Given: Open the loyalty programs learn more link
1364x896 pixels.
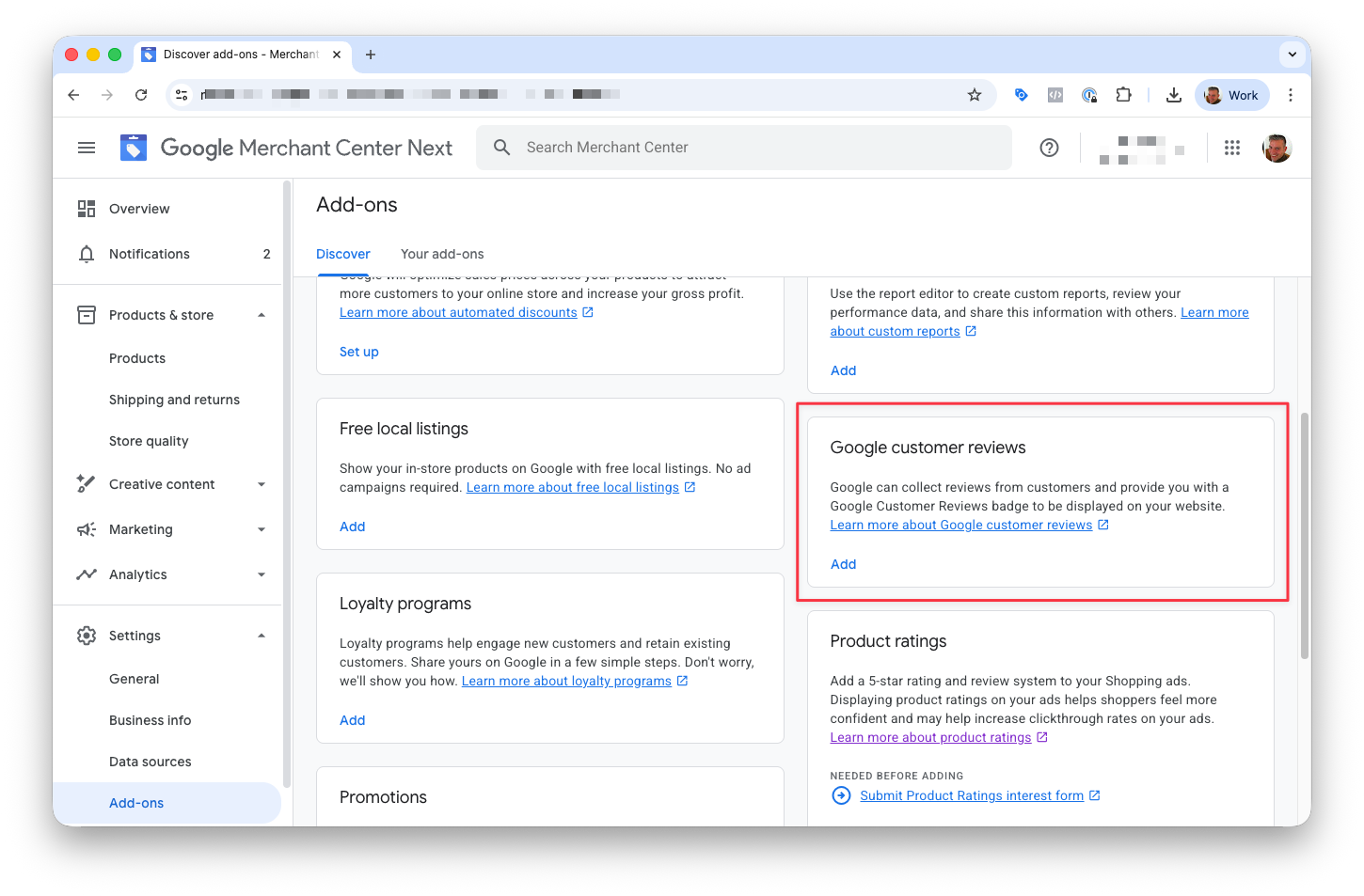Looking at the screenshot, I should pyautogui.click(x=567, y=681).
